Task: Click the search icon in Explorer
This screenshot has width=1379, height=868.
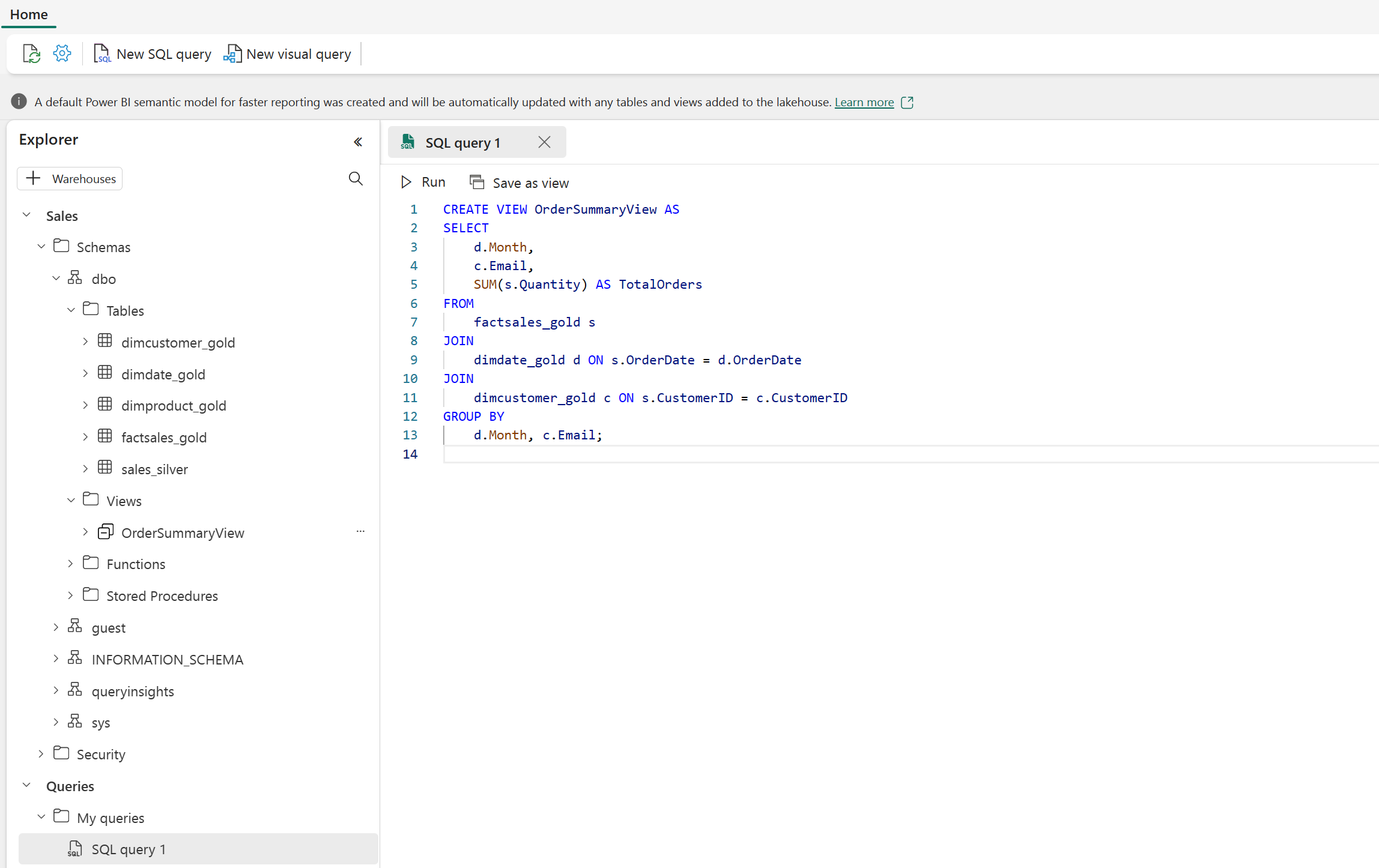Action: tap(355, 178)
